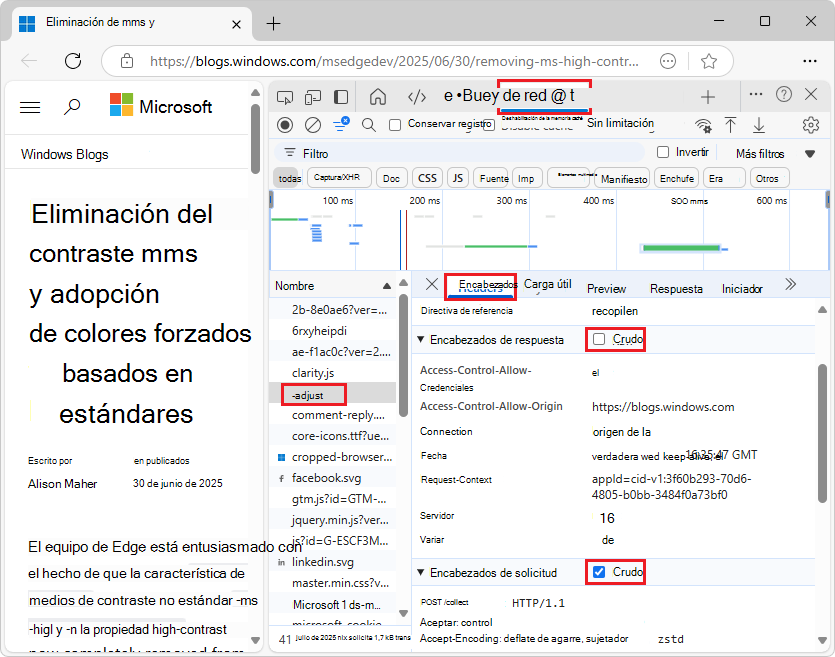This screenshot has height=657, width=835.
Task: Import a HAR file
Action: click(x=733, y=126)
